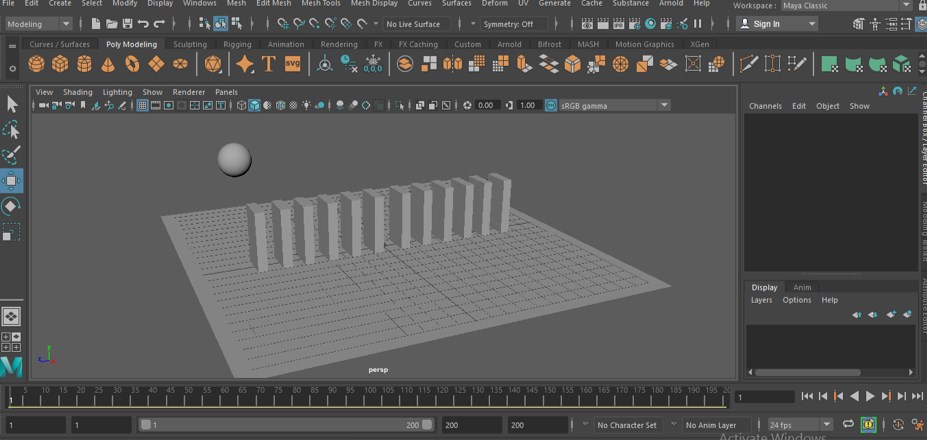Create a polygon sphere from the shelf
Viewport: 927px width, 440px height.
click(36, 63)
